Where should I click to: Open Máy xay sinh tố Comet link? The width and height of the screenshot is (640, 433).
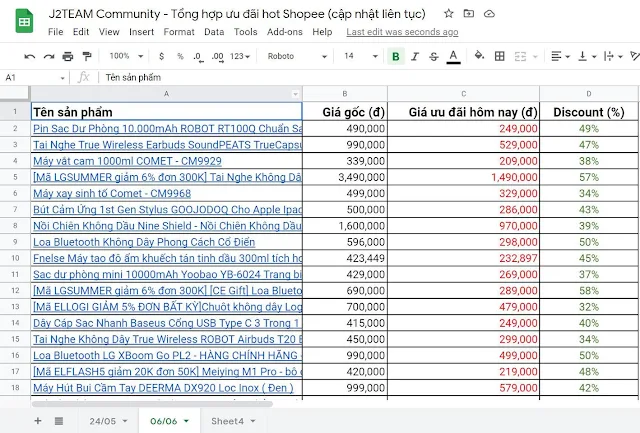coord(112,193)
